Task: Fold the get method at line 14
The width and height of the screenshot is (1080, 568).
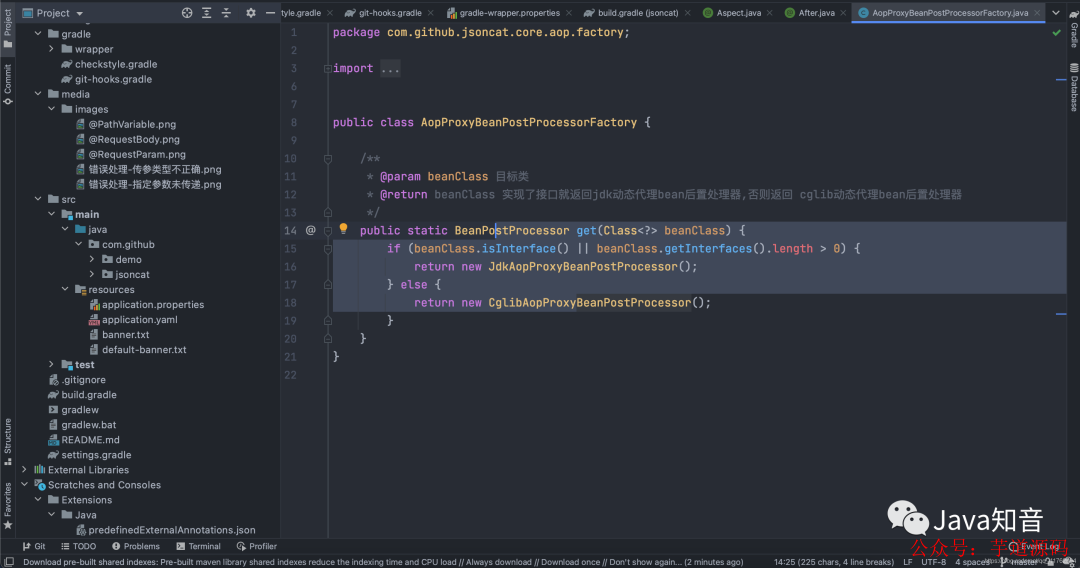Action: (328, 231)
